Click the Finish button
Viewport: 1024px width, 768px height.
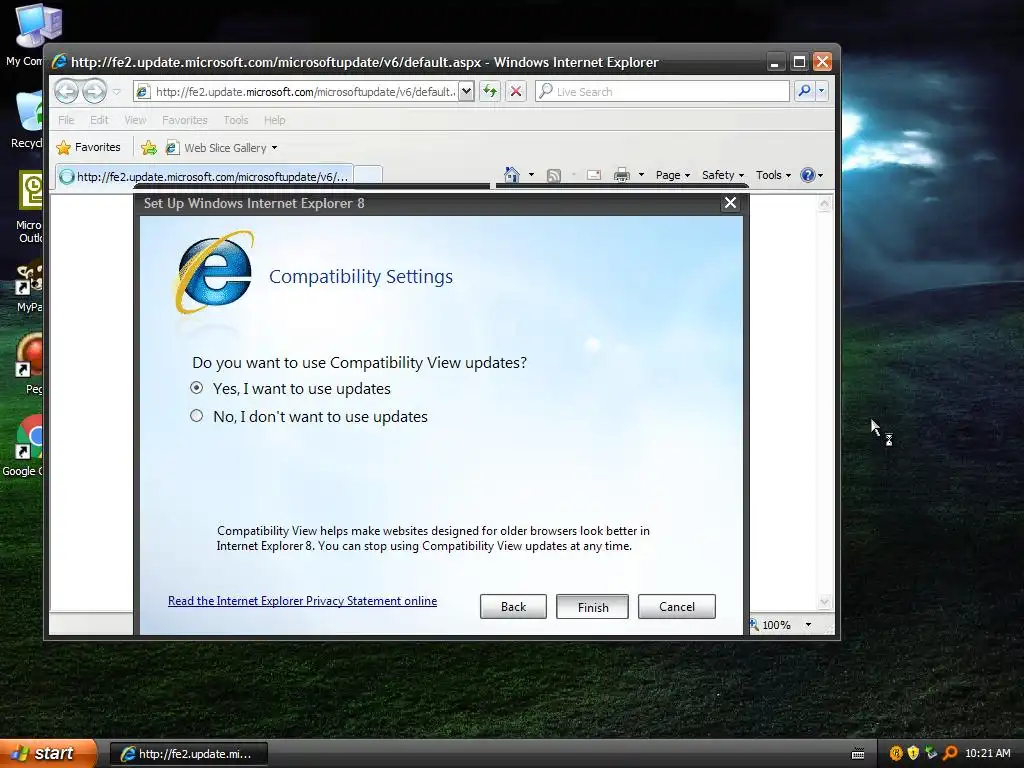(592, 607)
